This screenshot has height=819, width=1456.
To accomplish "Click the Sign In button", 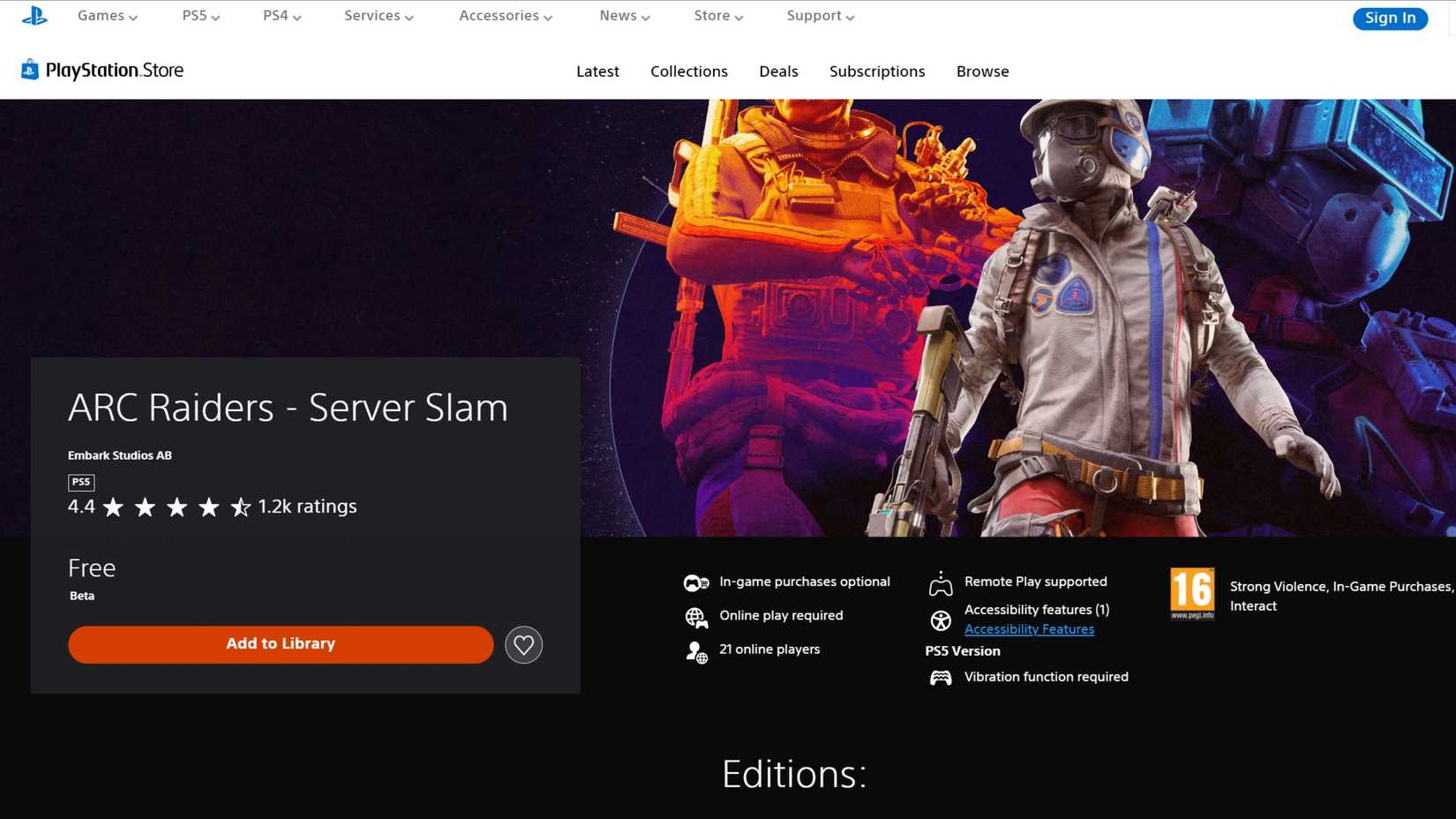I will point(1390,18).
